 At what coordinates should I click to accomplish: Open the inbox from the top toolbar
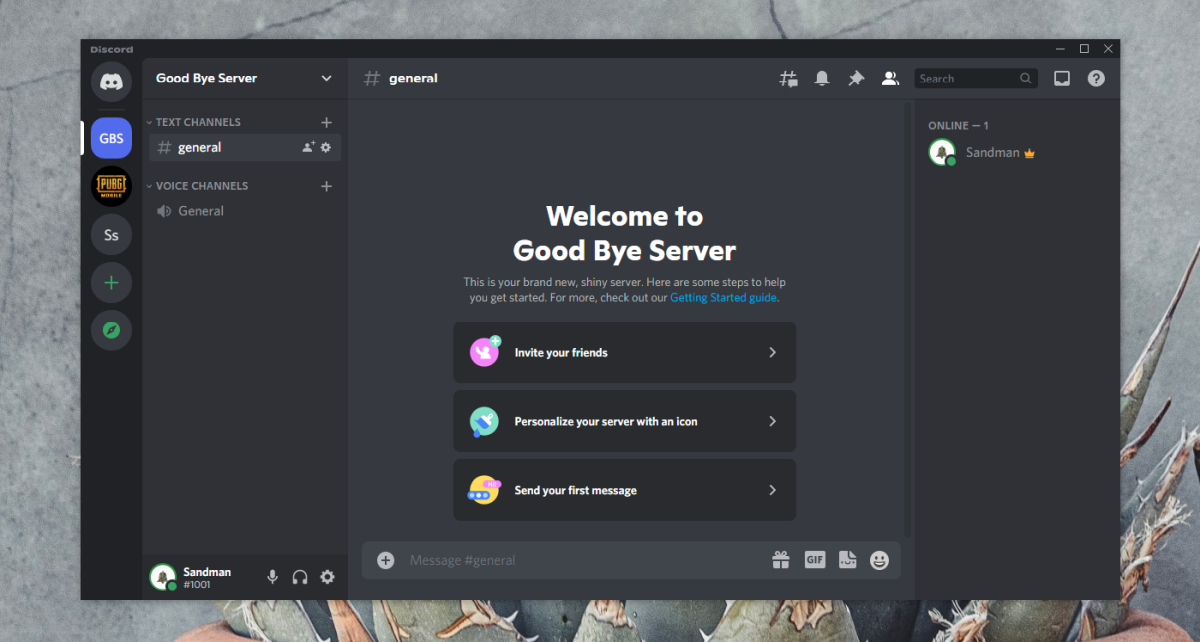click(x=1061, y=77)
